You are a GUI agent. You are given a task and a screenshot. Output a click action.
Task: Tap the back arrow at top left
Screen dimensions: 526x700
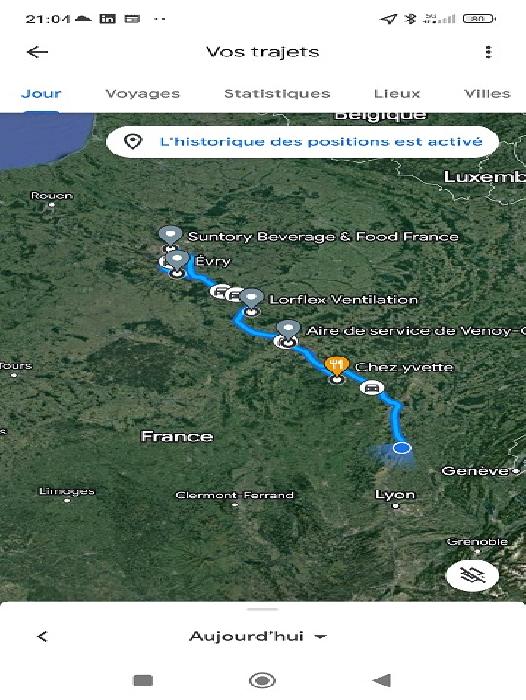pos(38,52)
